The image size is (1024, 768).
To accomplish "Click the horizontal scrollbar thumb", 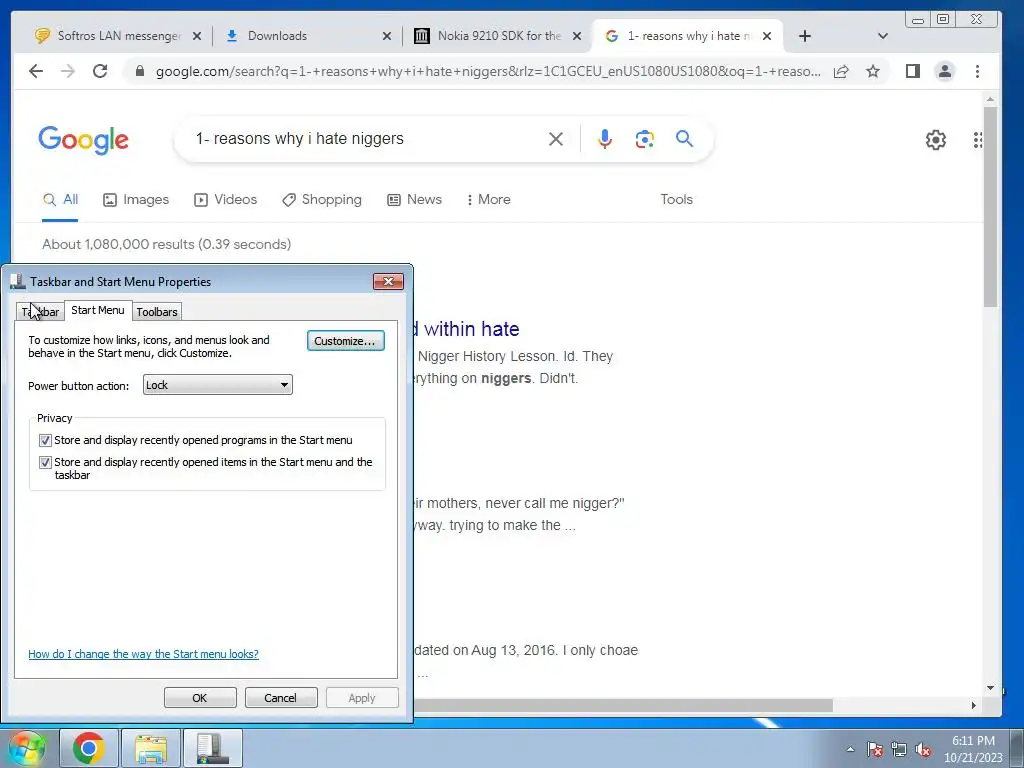I will pyautogui.click(x=623, y=705).
